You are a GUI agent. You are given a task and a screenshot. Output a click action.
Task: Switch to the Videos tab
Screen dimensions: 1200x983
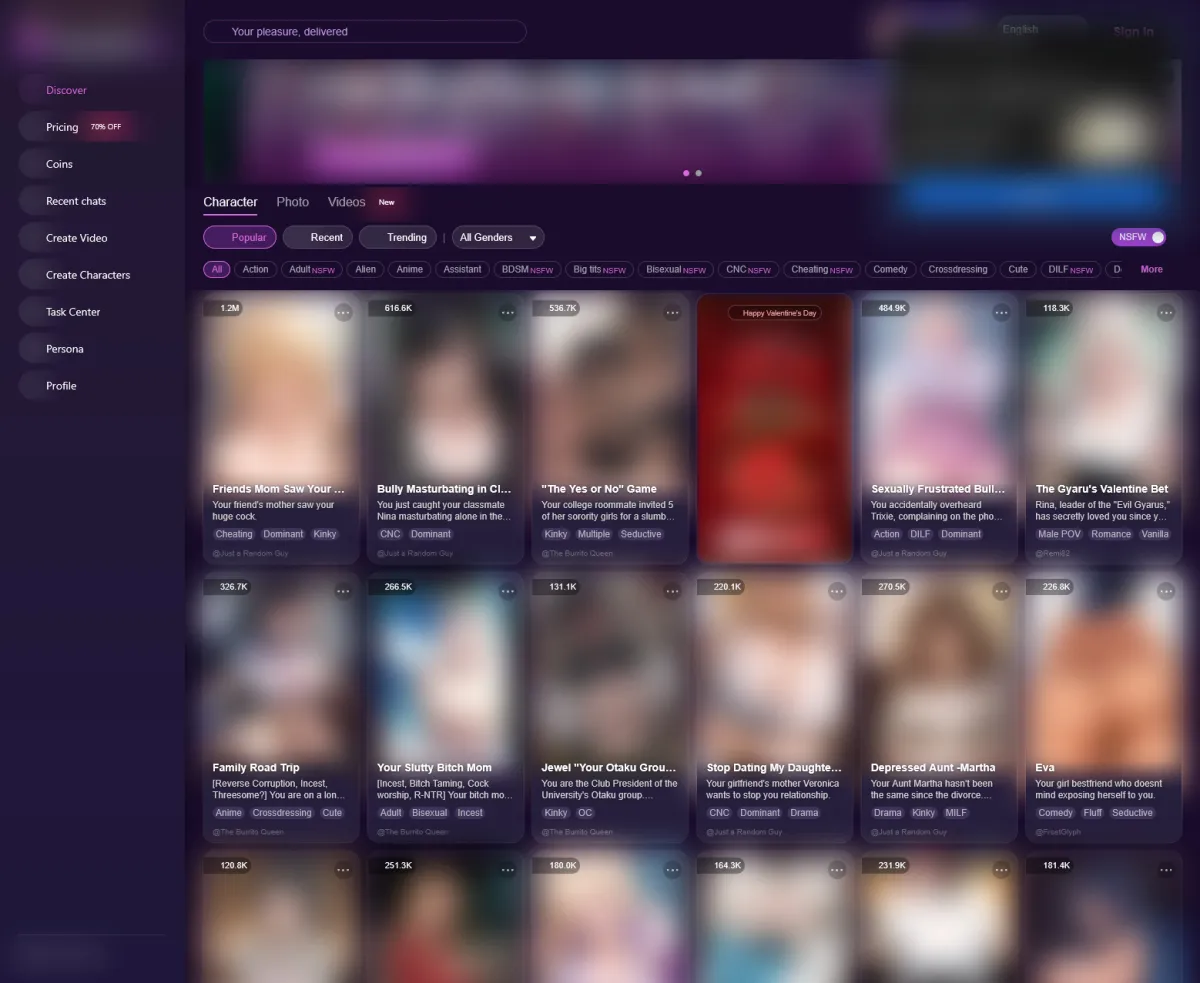(x=347, y=202)
